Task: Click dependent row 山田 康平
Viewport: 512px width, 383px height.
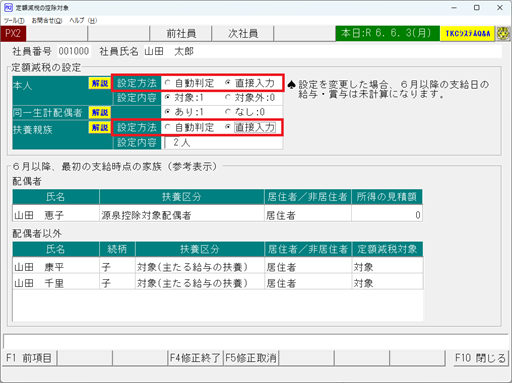Action: click(218, 267)
